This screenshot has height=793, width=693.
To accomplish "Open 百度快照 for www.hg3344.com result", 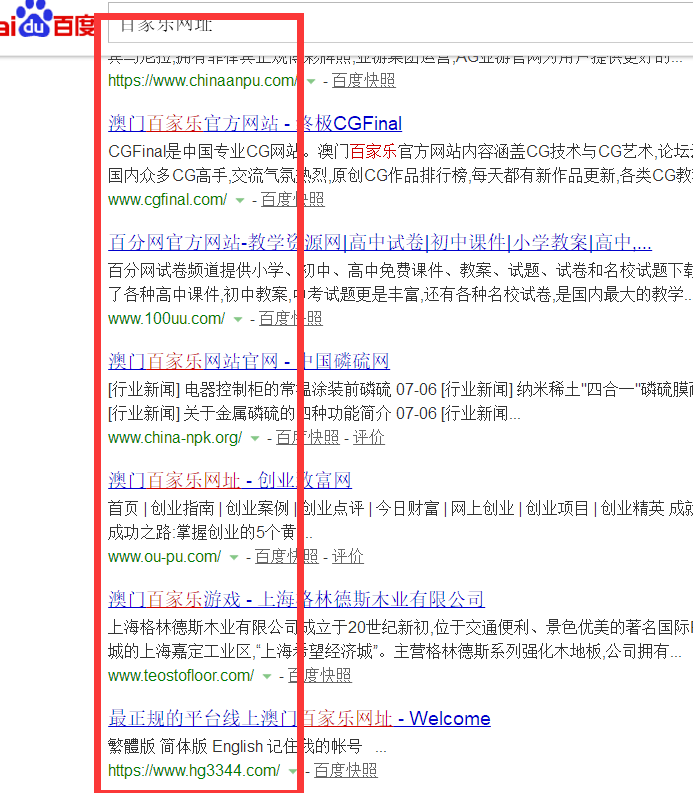I will pyautogui.click(x=345, y=771).
